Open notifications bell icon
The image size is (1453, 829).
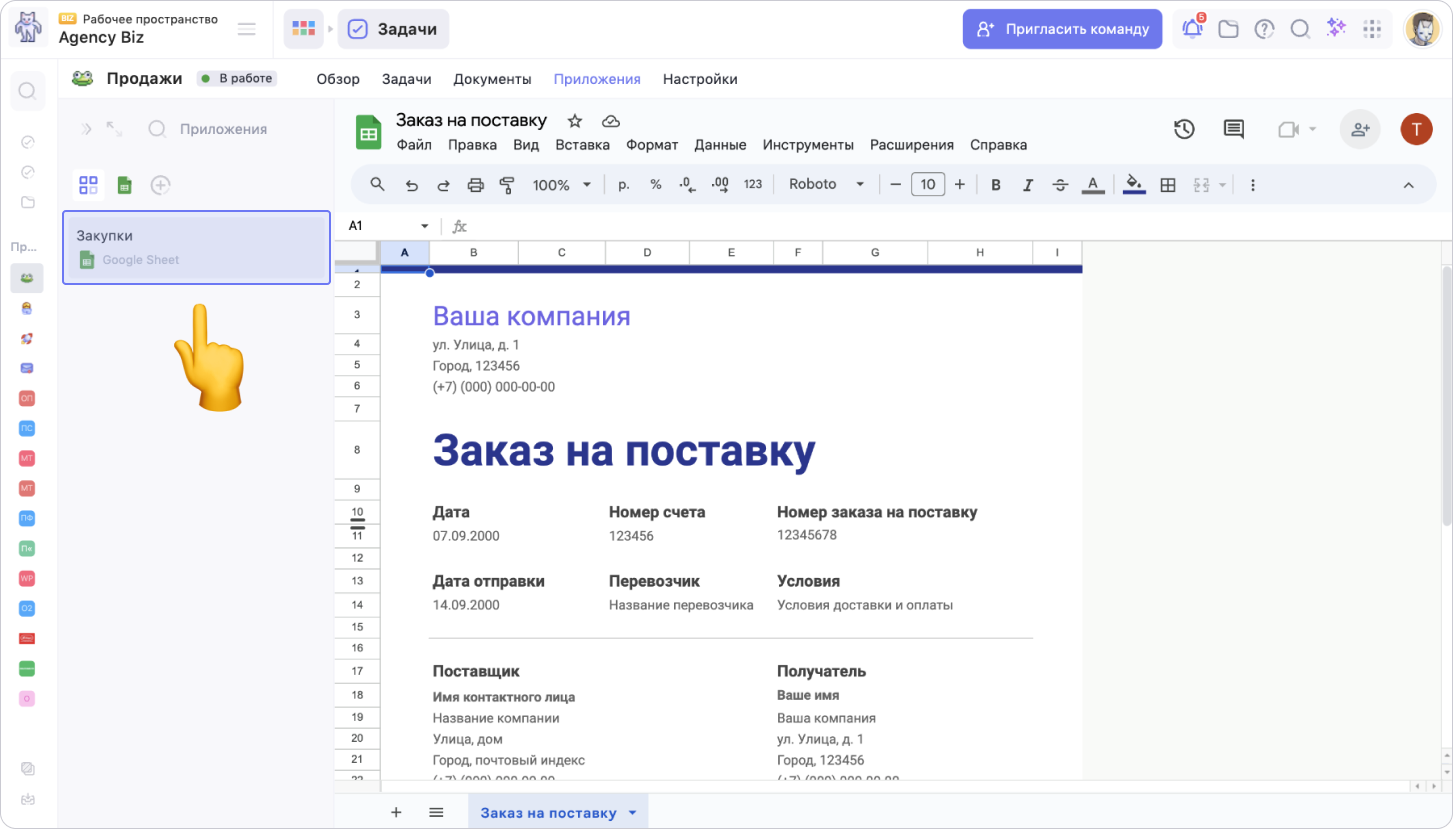1192,29
